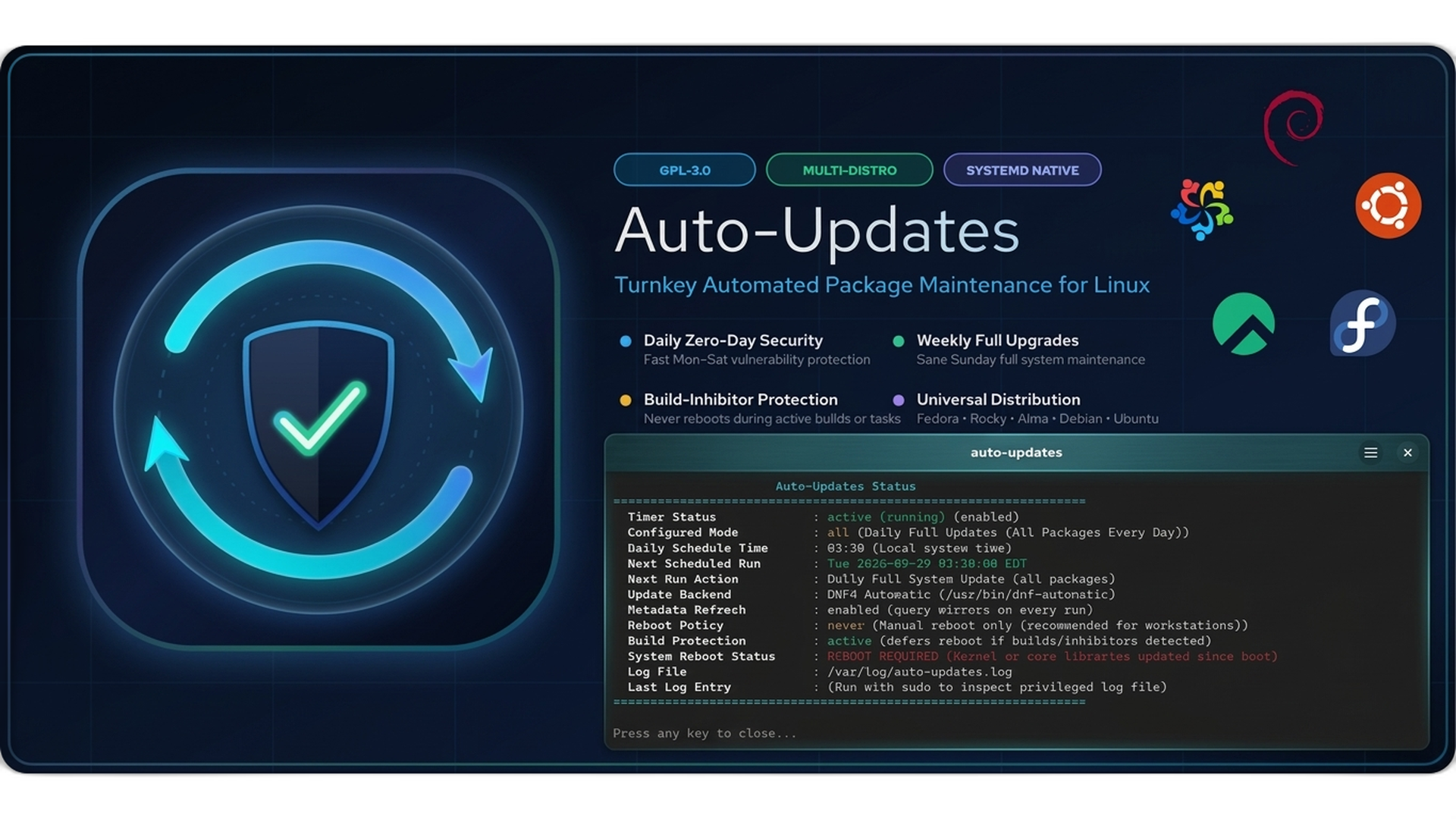This screenshot has height=819, width=1456.
Task: Click the Build Protection active value
Action: pyautogui.click(x=849, y=641)
